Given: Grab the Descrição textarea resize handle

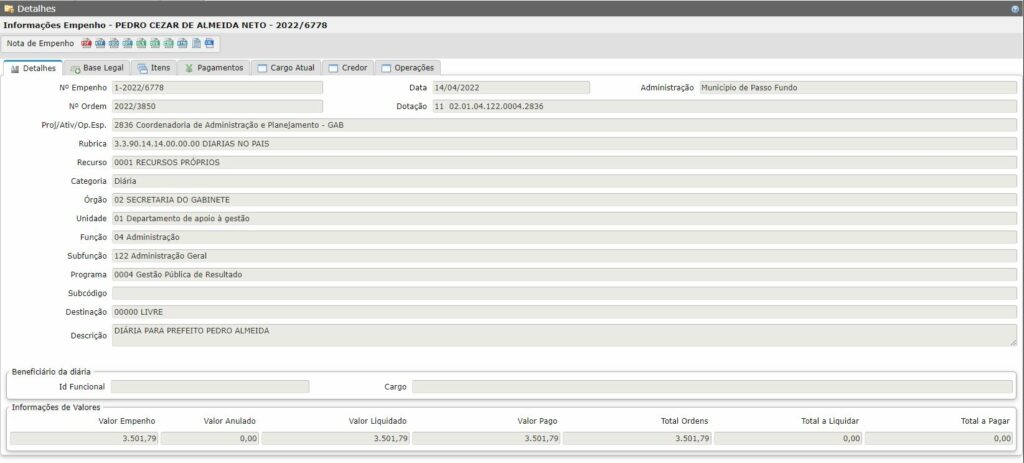Looking at the screenshot, I should (1012, 343).
